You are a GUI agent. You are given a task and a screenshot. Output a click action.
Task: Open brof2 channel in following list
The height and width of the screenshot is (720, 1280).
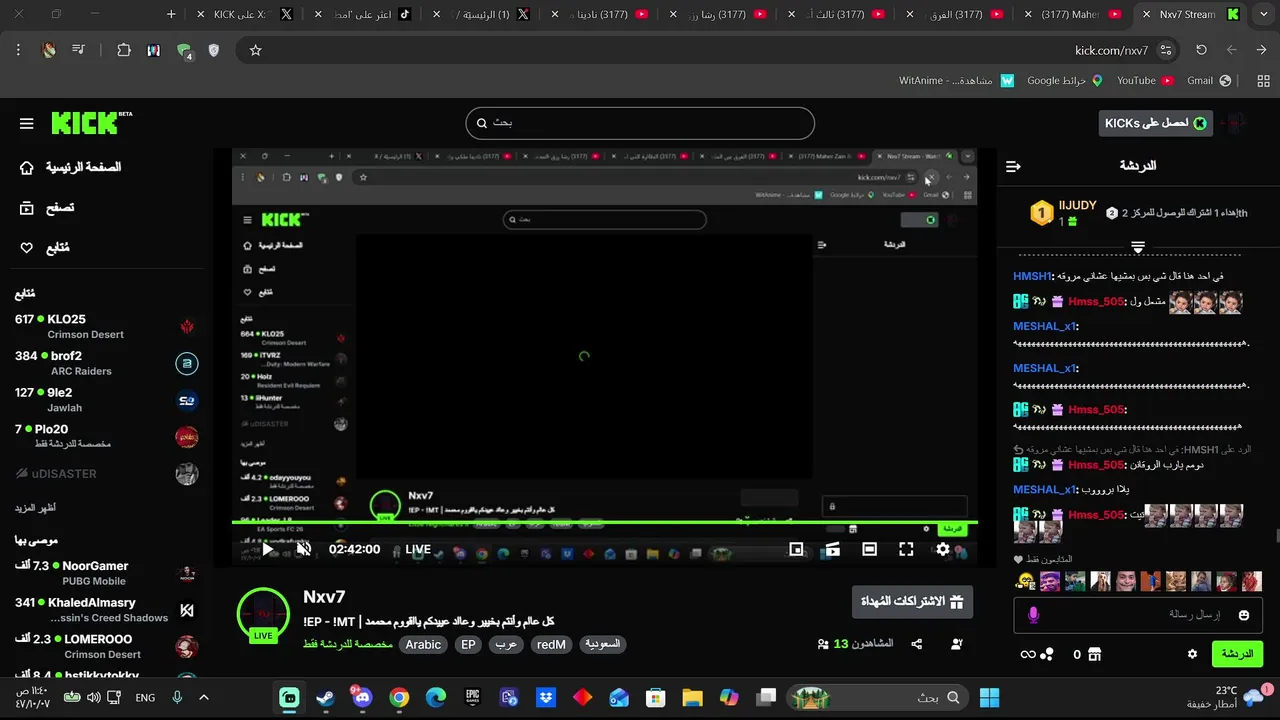click(106, 363)
